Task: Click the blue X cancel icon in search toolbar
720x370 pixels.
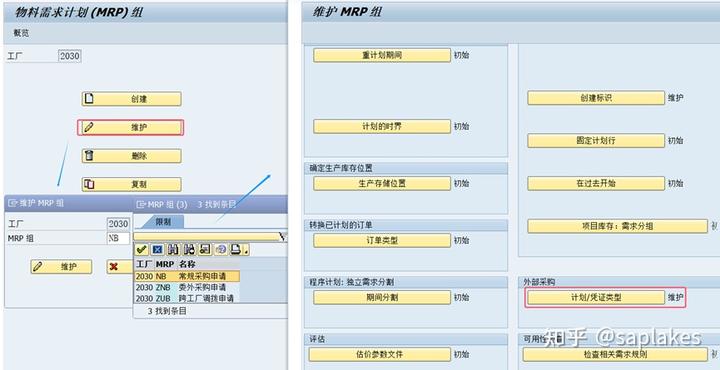Action: pyautogui.click(x=158, y=249)
